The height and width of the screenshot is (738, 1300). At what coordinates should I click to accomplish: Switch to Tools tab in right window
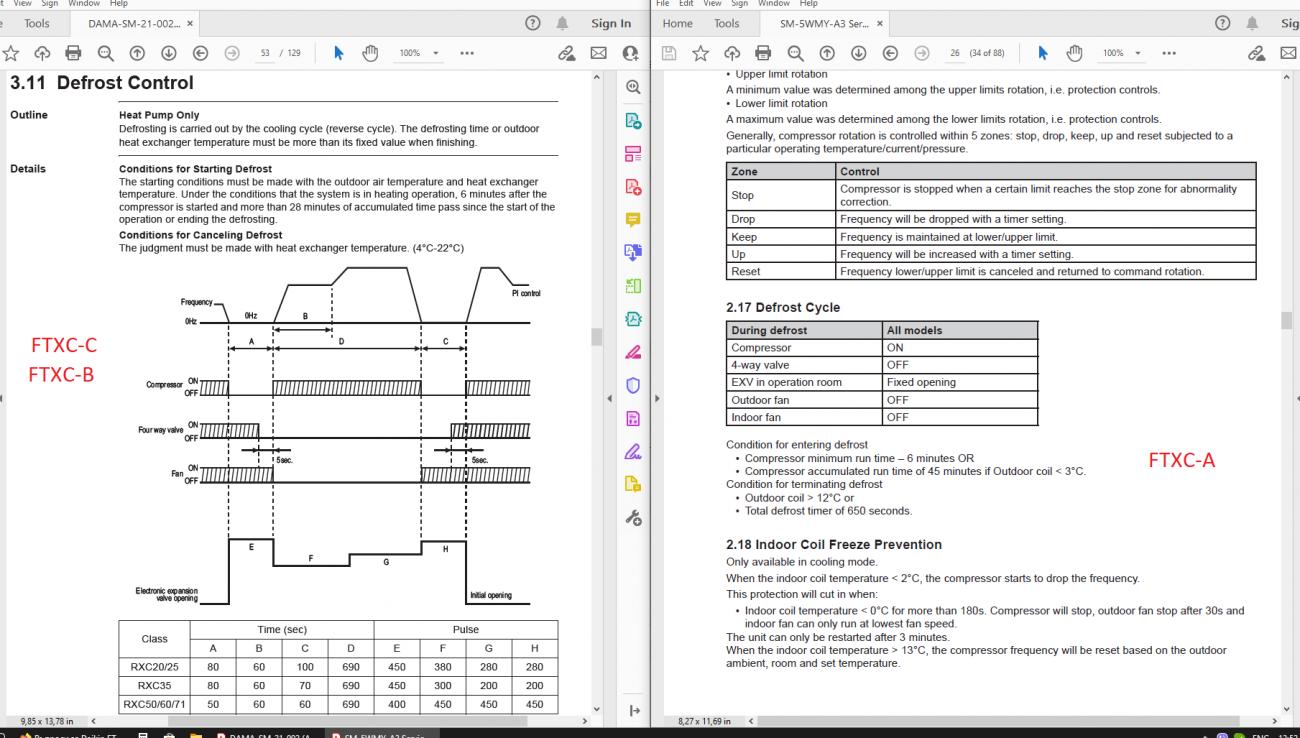726,23
